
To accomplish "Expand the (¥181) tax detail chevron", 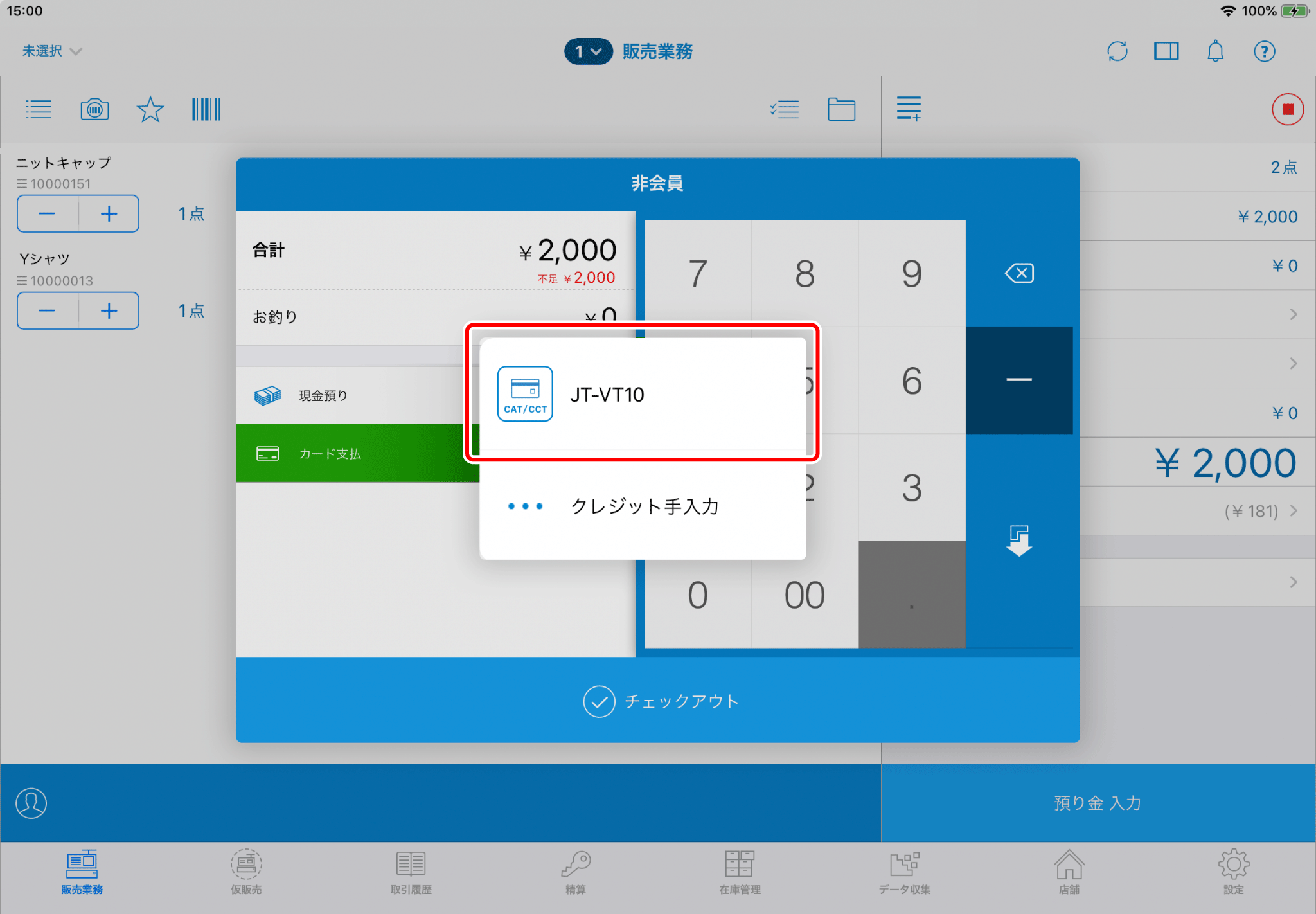I will click(x=1294, y=511).
